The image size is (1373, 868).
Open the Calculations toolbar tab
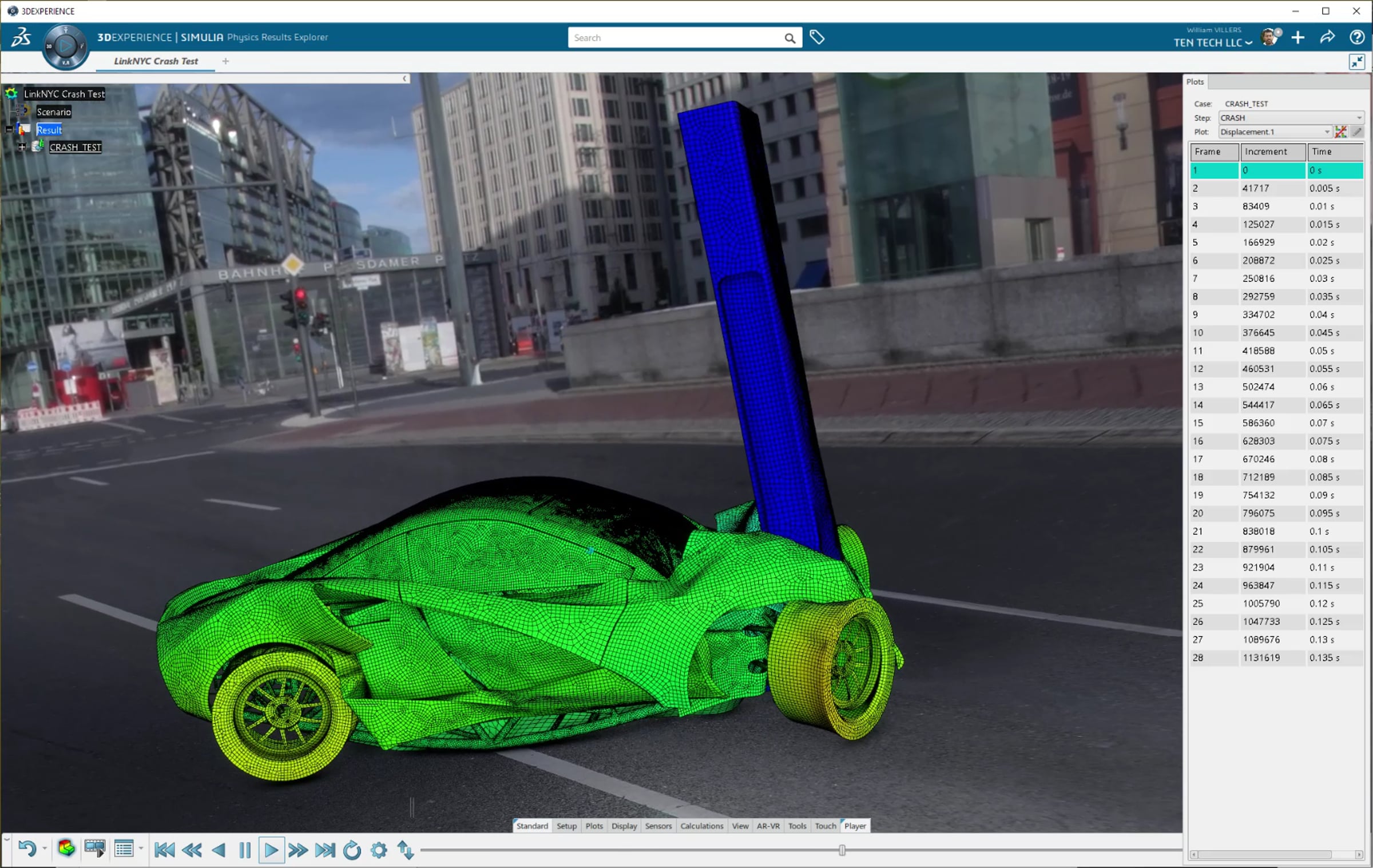point(701,826)
